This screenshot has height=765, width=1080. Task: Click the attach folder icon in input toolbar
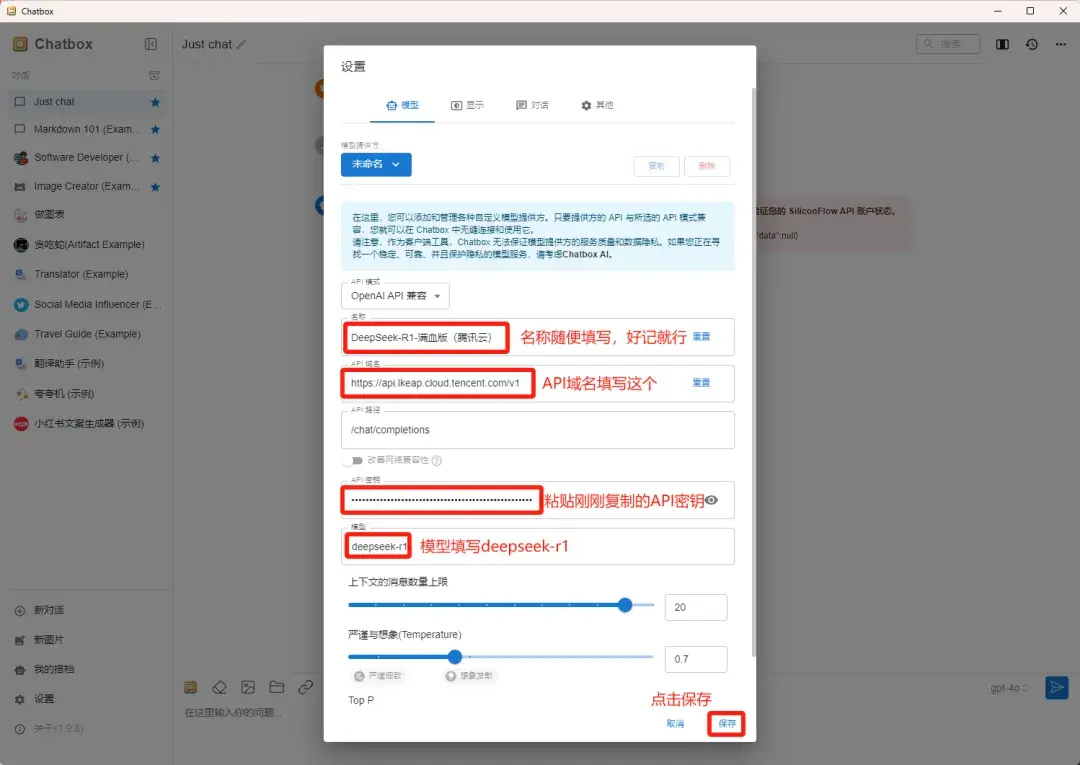[x=277, y=687]
